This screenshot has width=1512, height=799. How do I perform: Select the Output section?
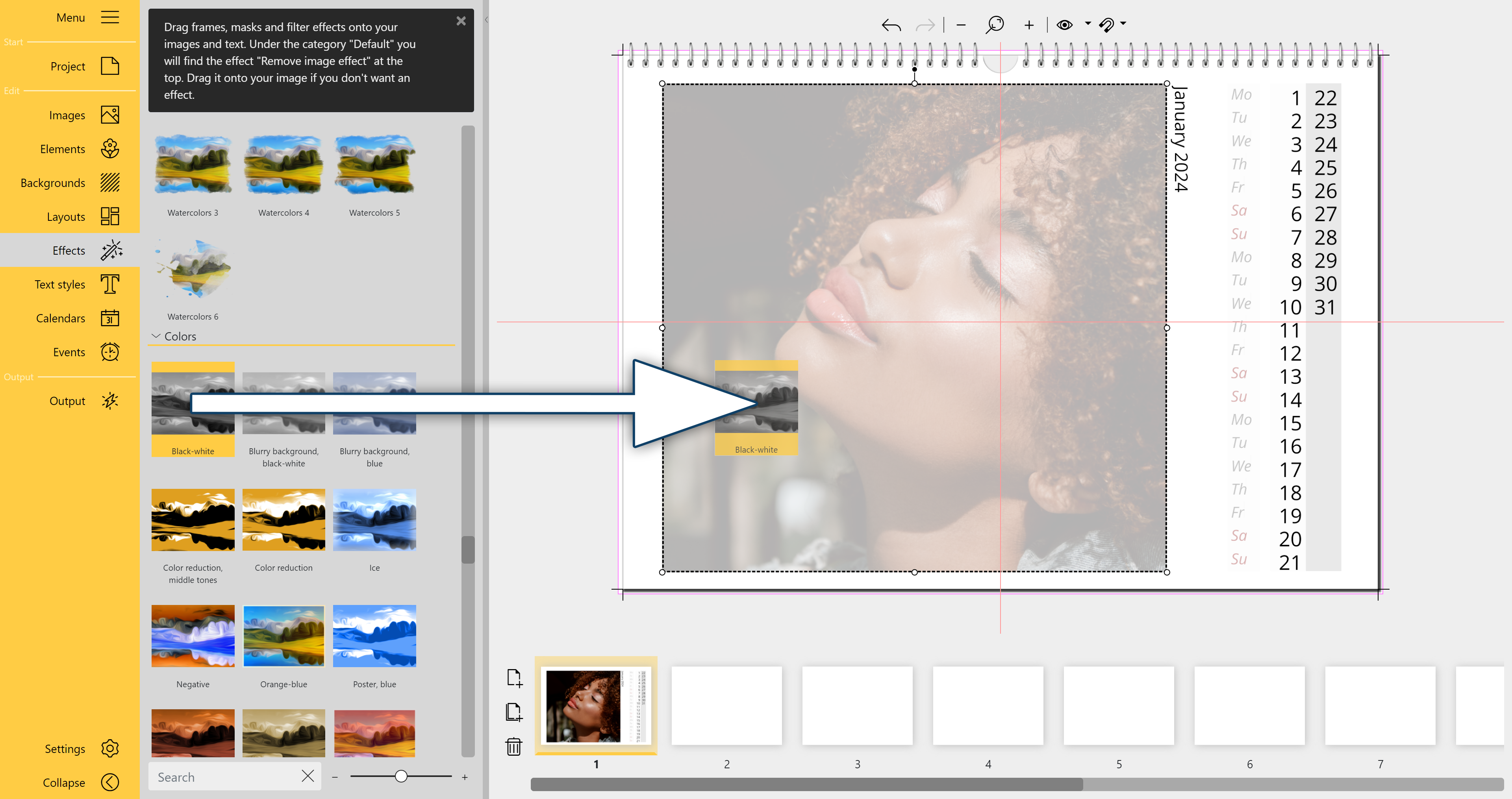(67, 401)
